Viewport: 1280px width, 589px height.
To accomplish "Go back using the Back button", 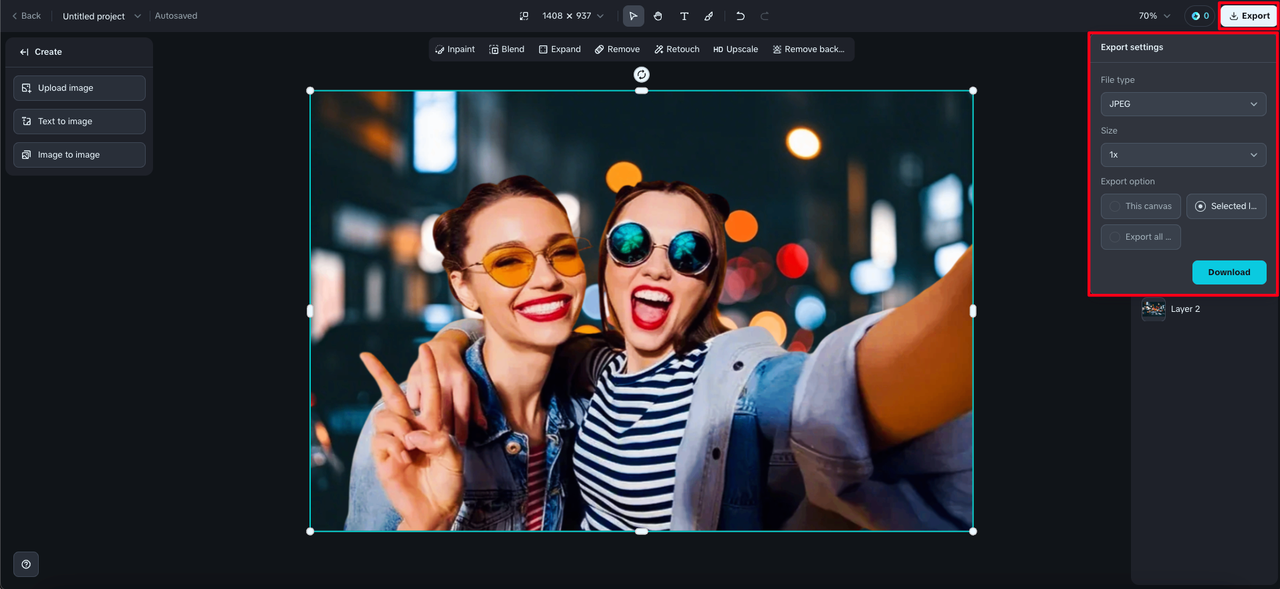I will 26,16.
